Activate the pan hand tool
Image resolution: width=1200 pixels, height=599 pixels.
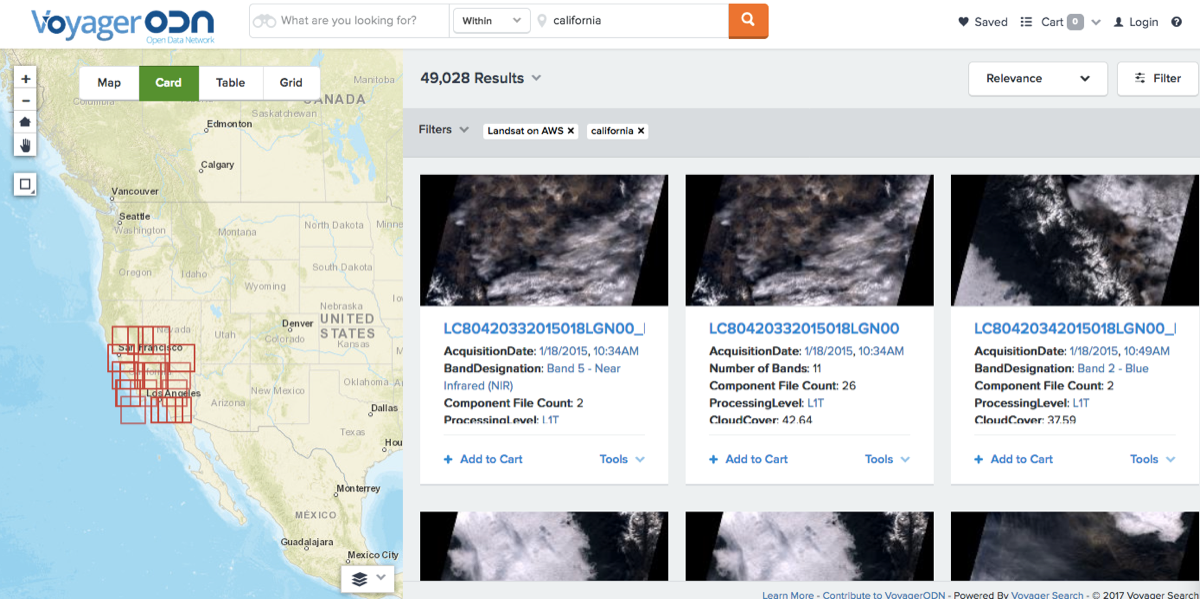click(x=25, y=145)
